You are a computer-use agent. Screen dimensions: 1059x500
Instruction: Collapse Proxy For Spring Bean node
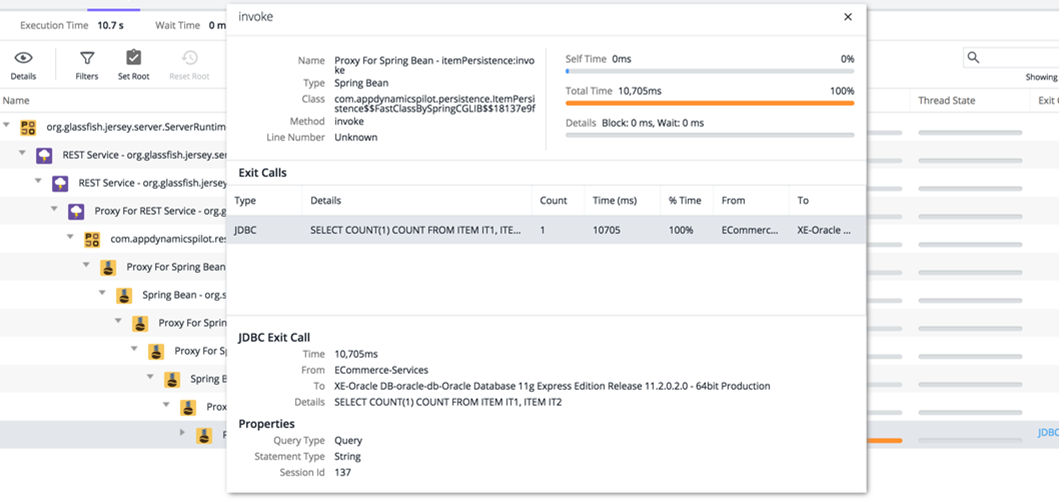(x=86, y=265)
